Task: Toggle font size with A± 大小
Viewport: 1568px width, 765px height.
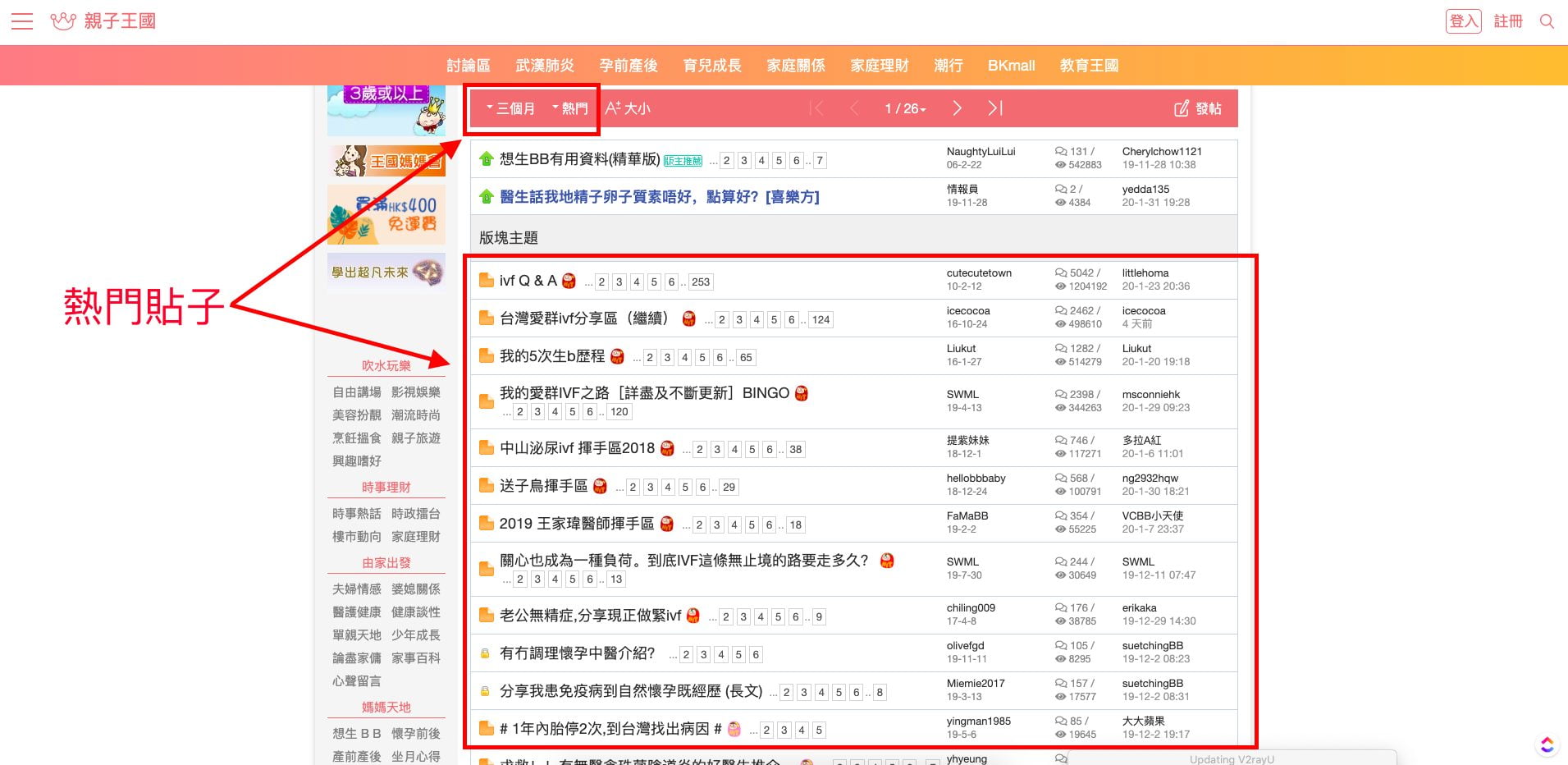Action: 628,108
